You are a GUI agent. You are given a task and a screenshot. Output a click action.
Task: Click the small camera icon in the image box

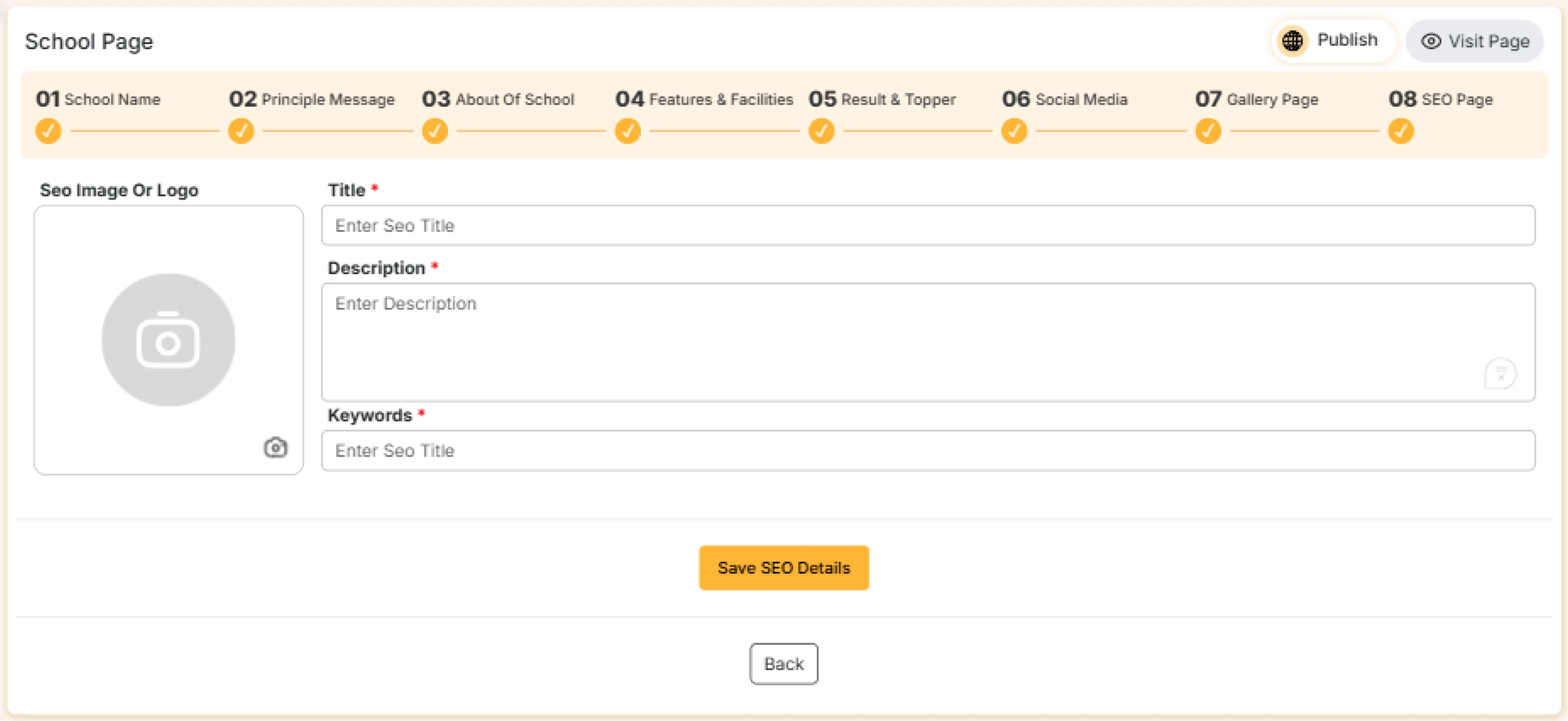pos(275,448)
